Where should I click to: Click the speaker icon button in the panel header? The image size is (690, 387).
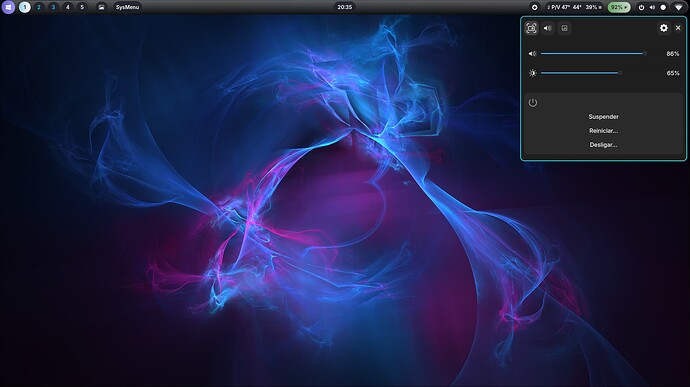click(547, 28)
